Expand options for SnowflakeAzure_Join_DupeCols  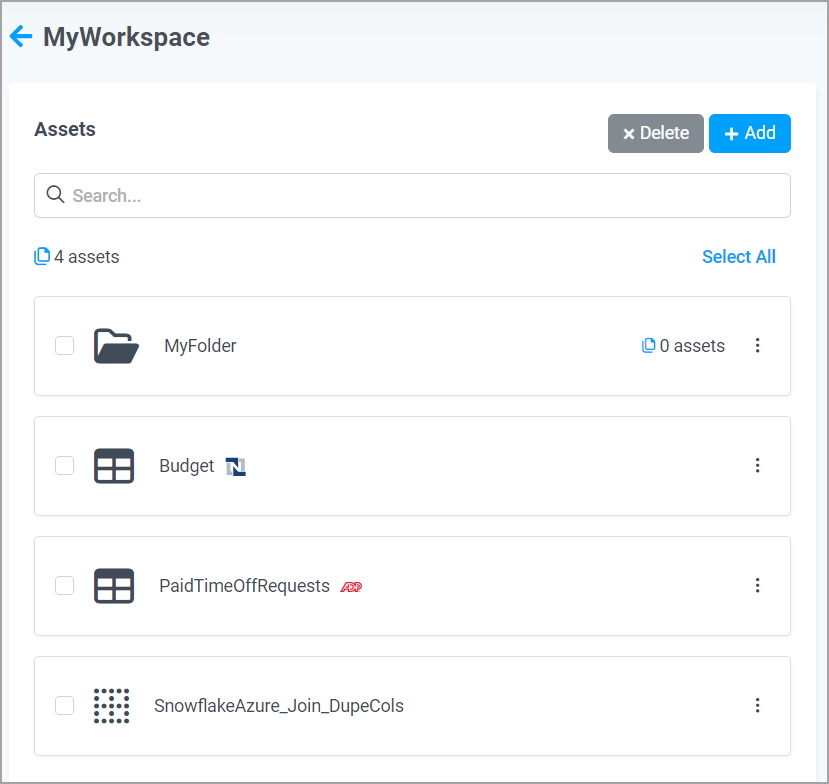pyautogui.click(x=758, y=705)
